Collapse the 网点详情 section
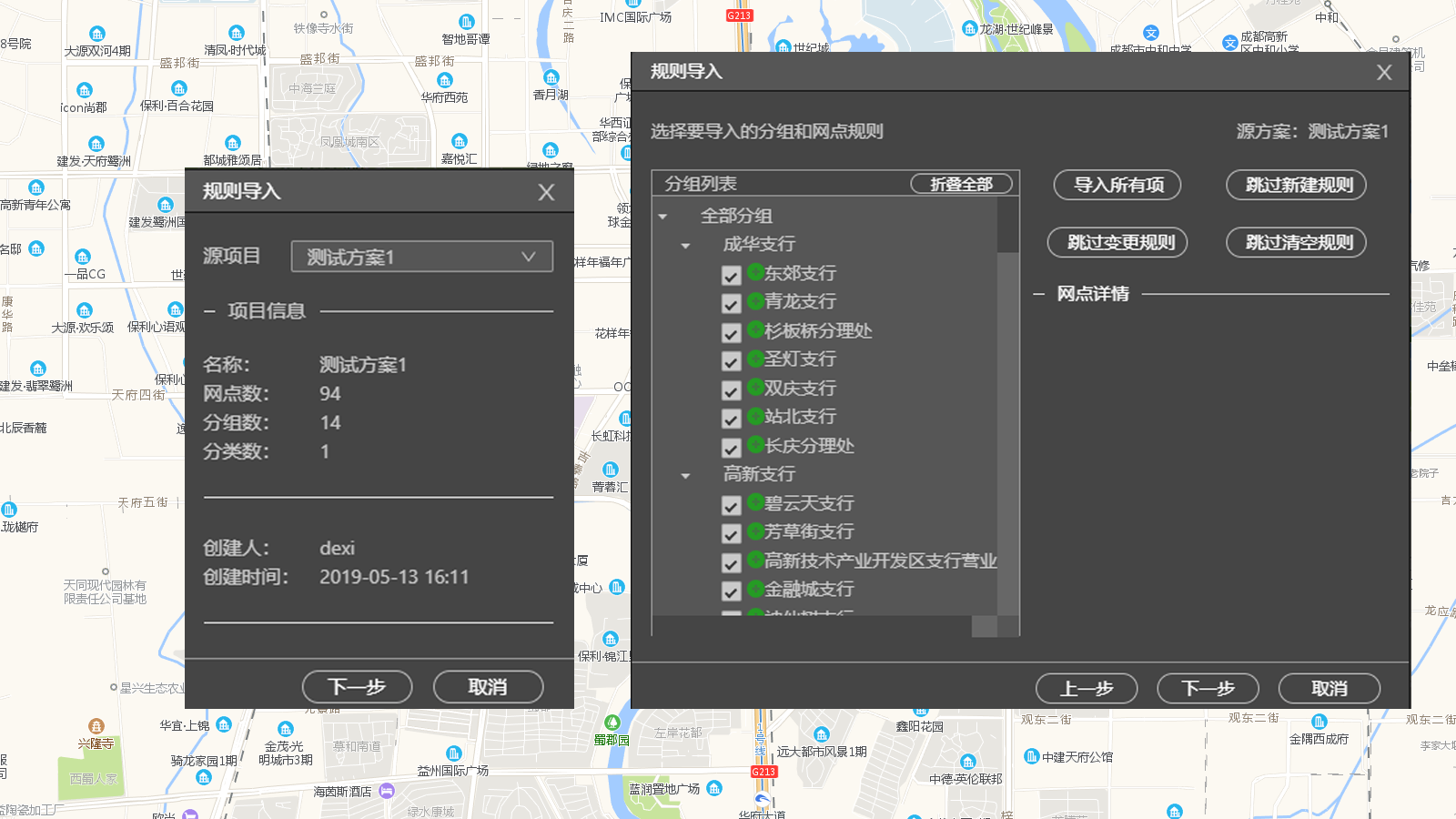This screenshot has width=1456, height=819. click(1039, 294)
